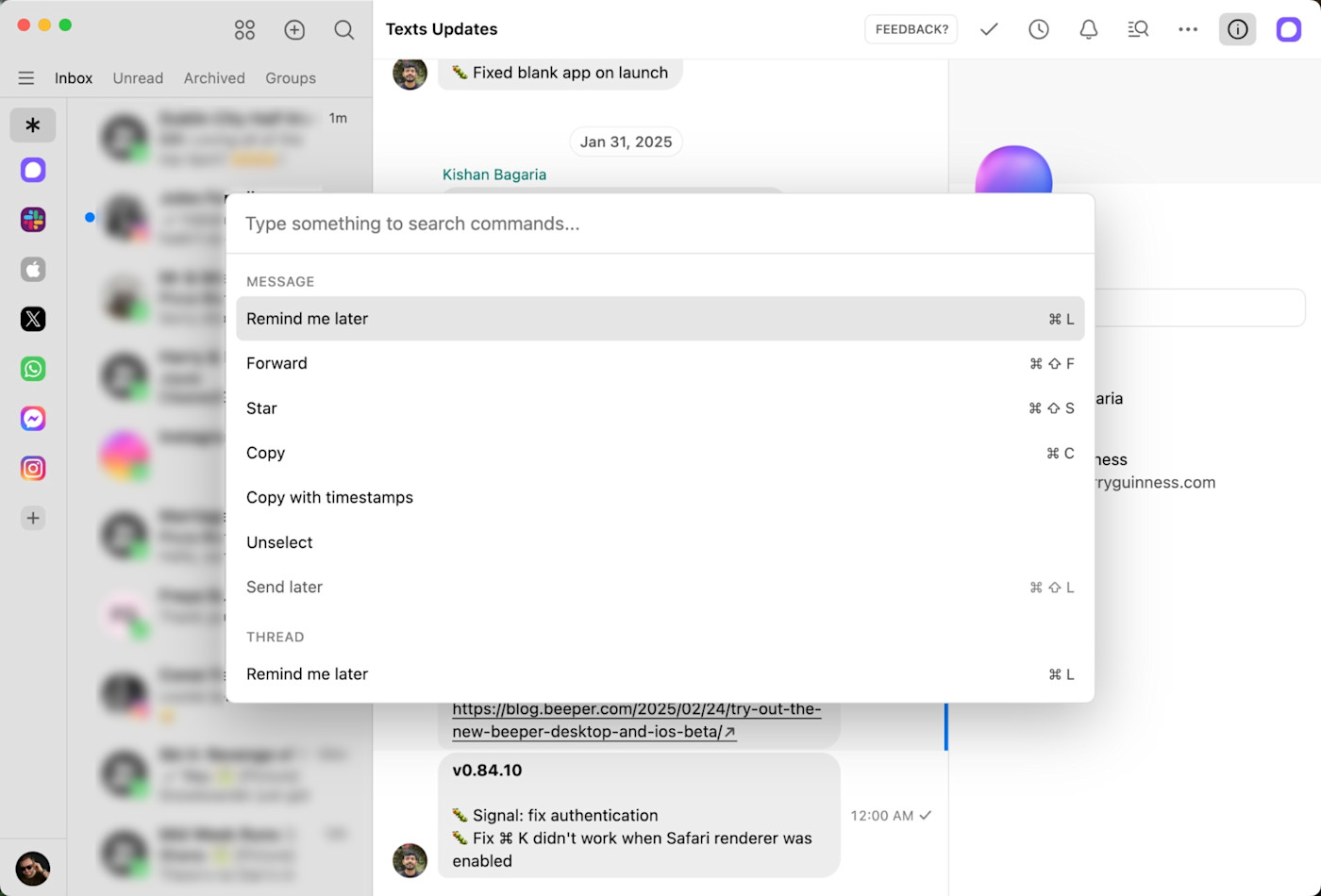Select the WhatsApp account icon
The image size is (1321, 896).
33,369
